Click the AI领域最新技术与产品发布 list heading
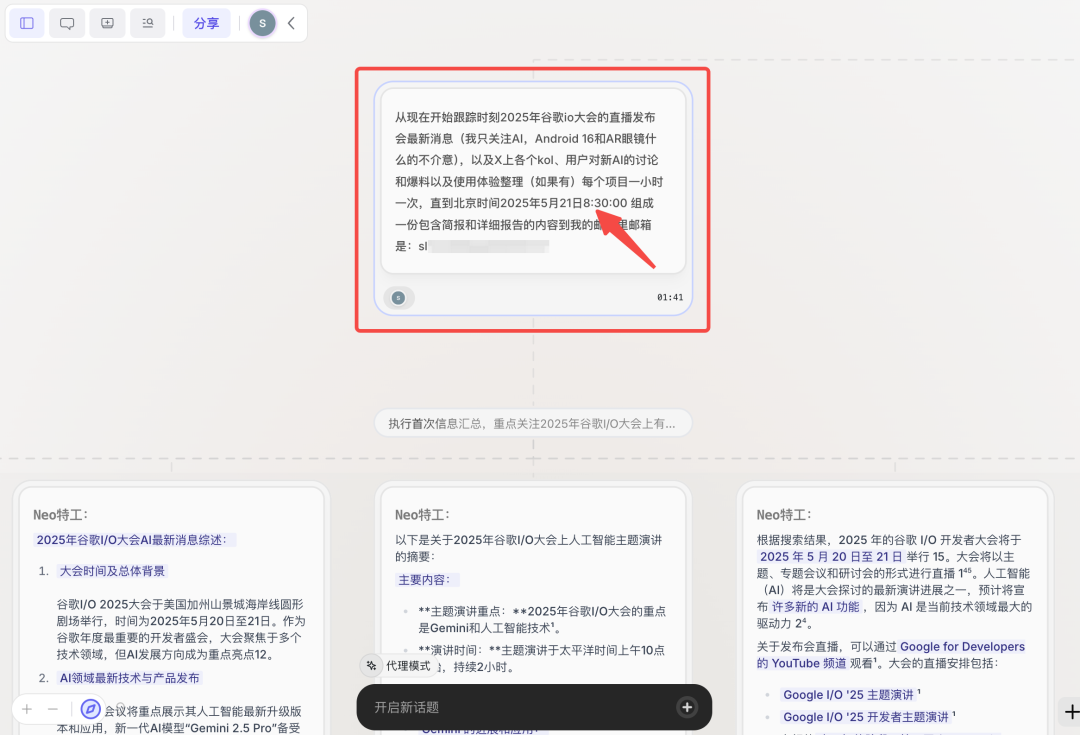 [129, 678]
